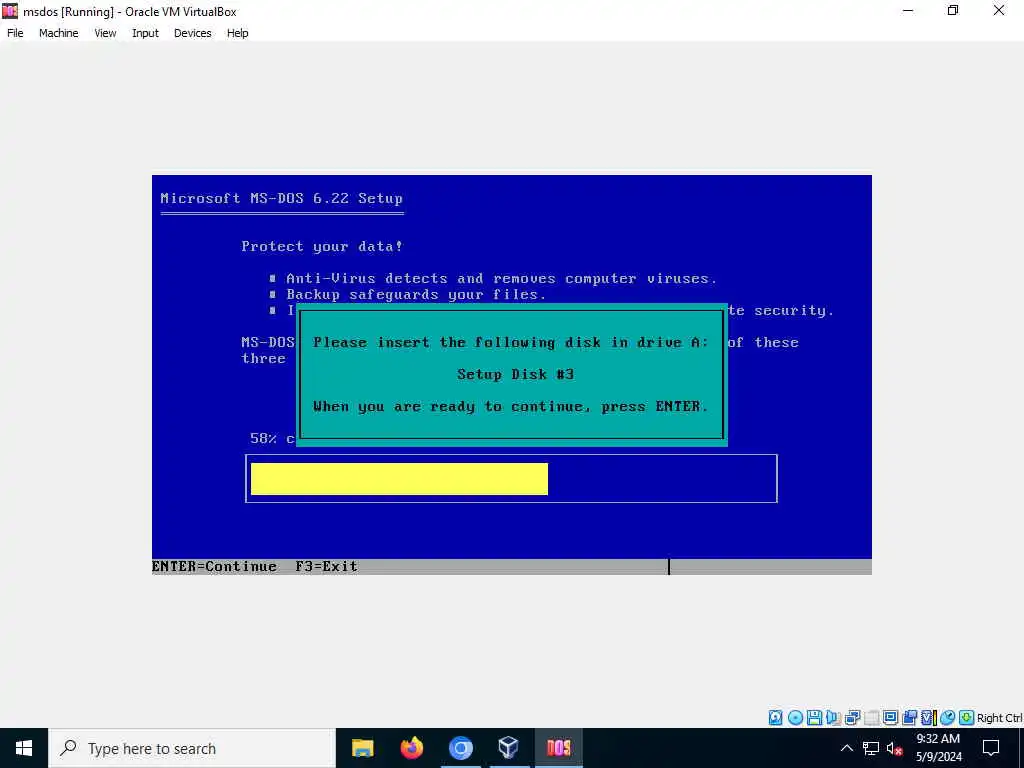Viewport: 1024px width, 768px height.
Task: Click the Right Ctrl host key label
Action: pyautogui.click(x=999, y=718)
